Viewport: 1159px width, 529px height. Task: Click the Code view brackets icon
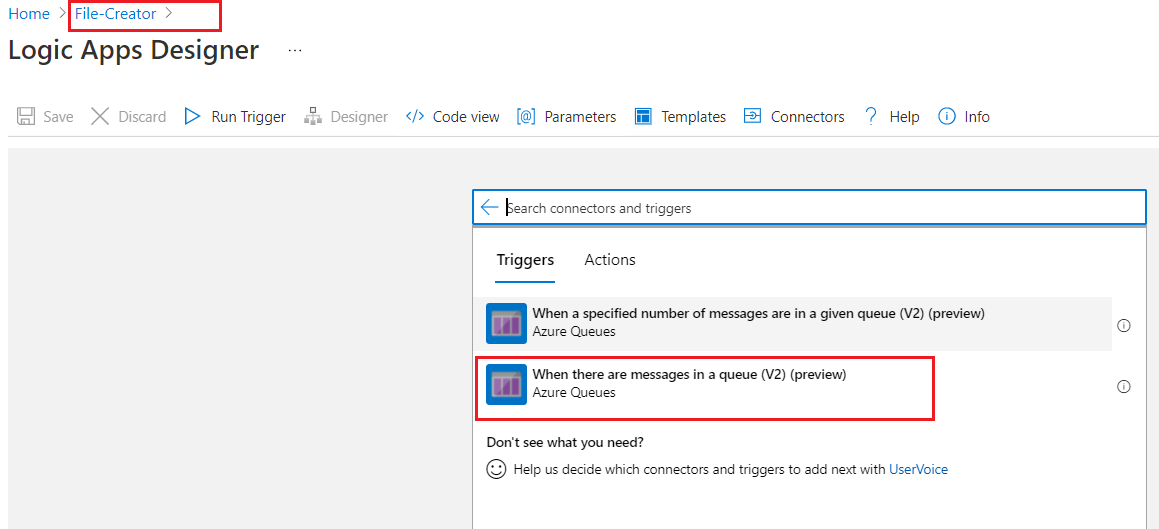pos(415,117)
